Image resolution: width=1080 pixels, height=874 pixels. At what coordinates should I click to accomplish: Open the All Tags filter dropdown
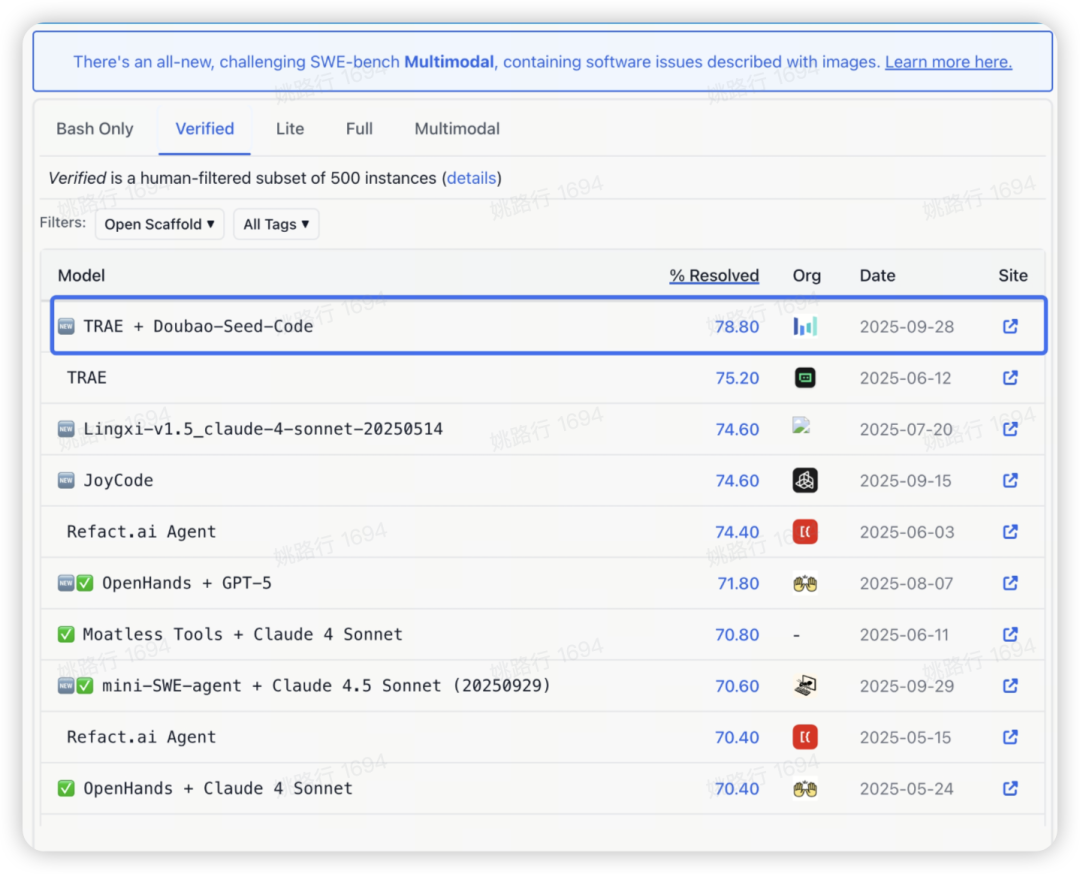(276, 224)
